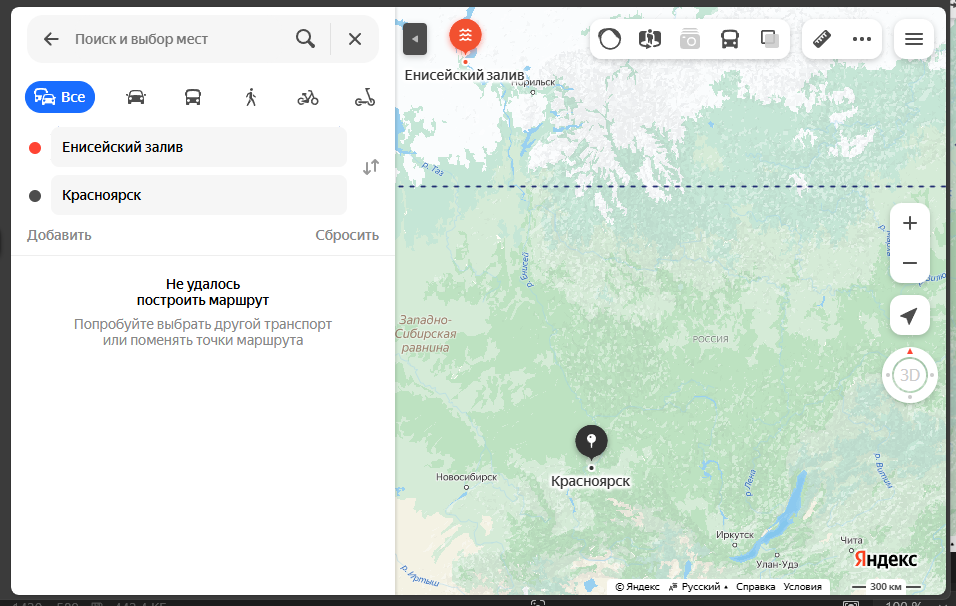Select the 'Все' transport mode tab
Screen dimensions: 956x606
60,97
